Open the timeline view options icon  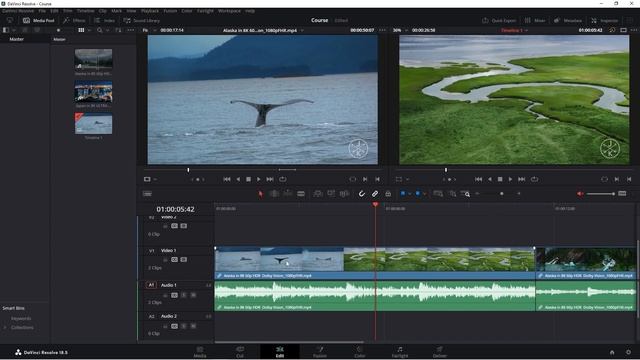click(147, 194)
